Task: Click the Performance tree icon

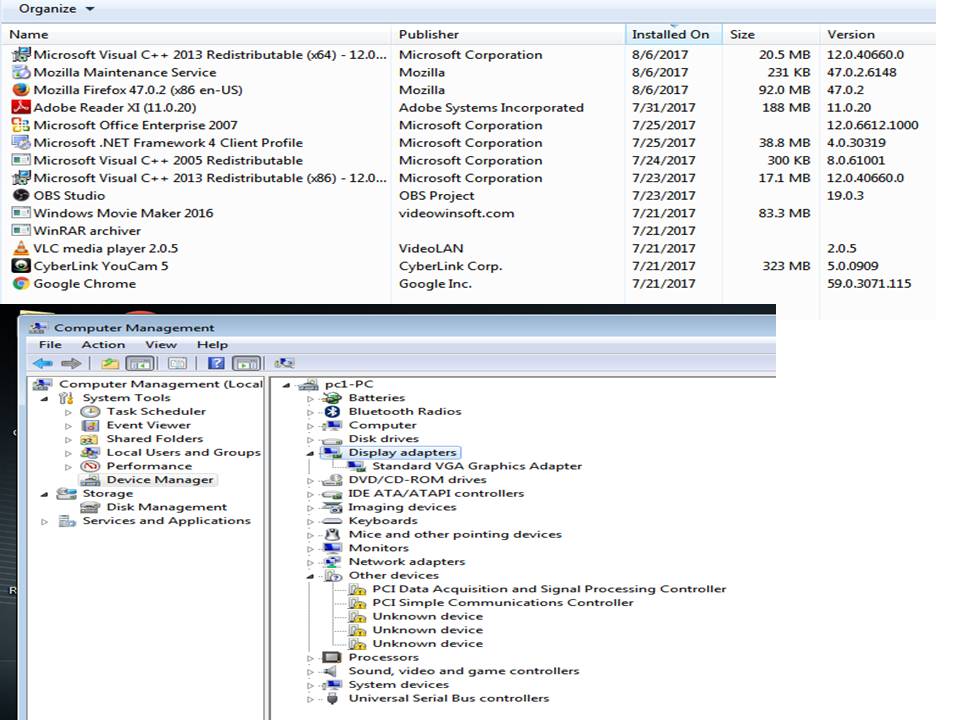Action: point(90,466)
